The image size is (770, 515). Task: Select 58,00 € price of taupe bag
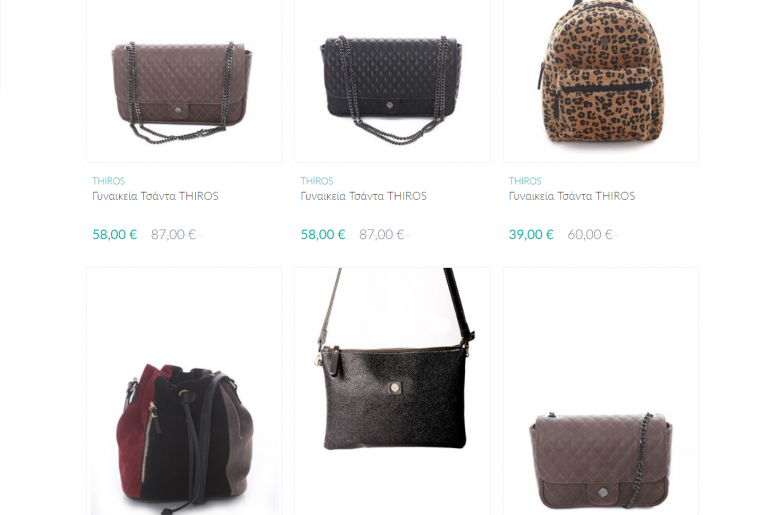[114, 235]
